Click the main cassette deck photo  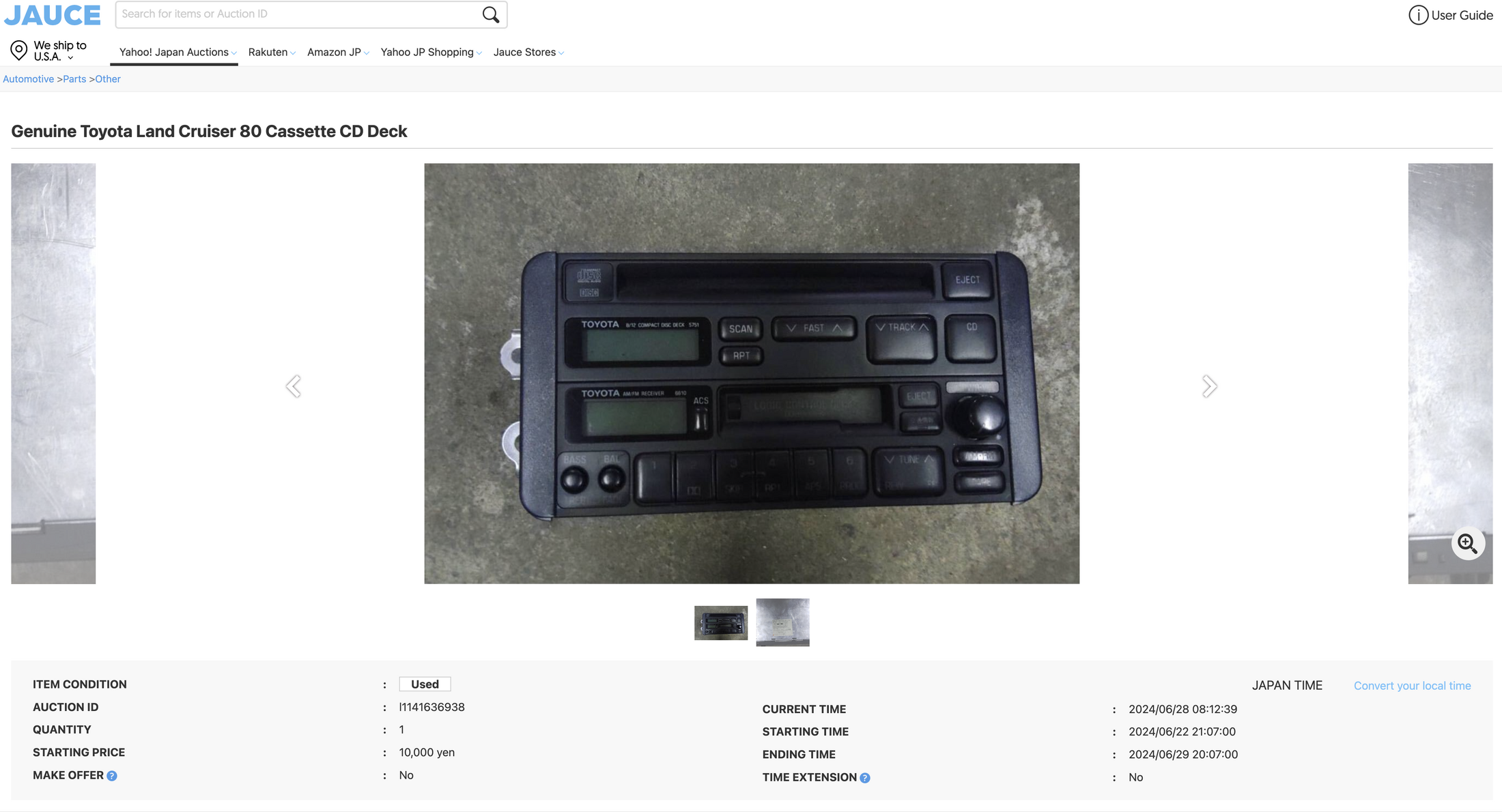click(752, 373)
